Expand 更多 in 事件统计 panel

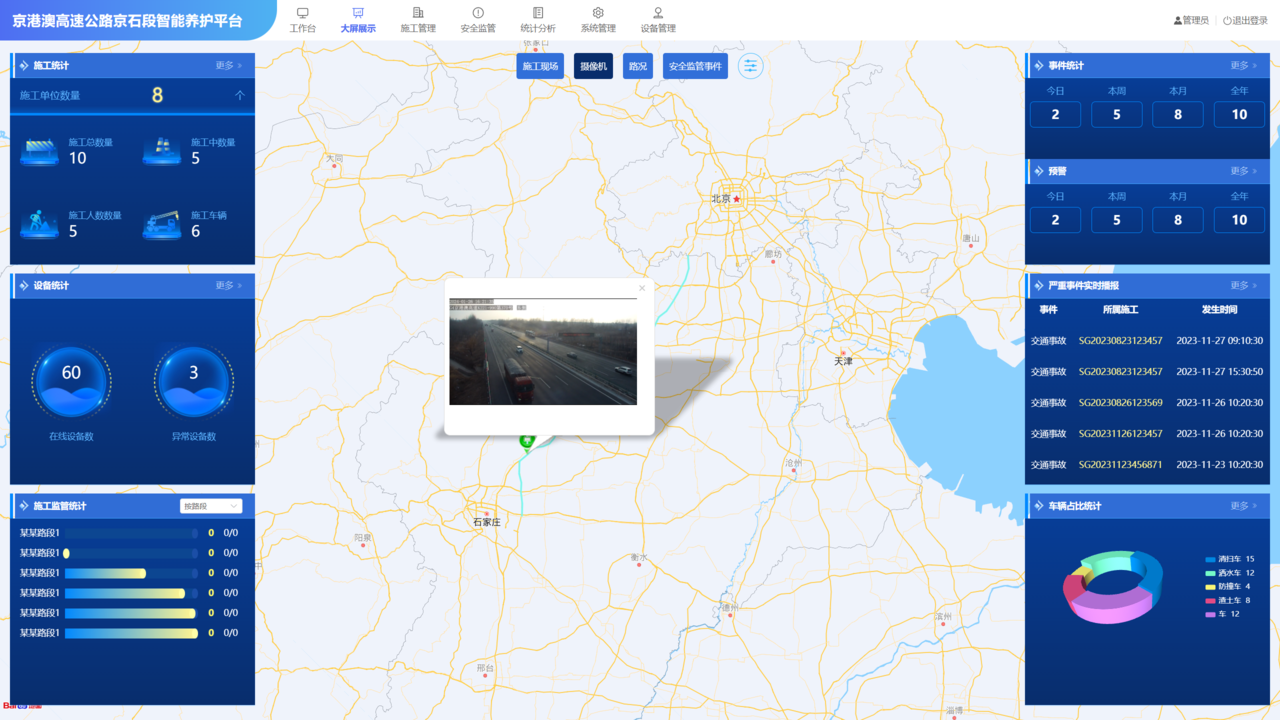(x=1243, y=65)
